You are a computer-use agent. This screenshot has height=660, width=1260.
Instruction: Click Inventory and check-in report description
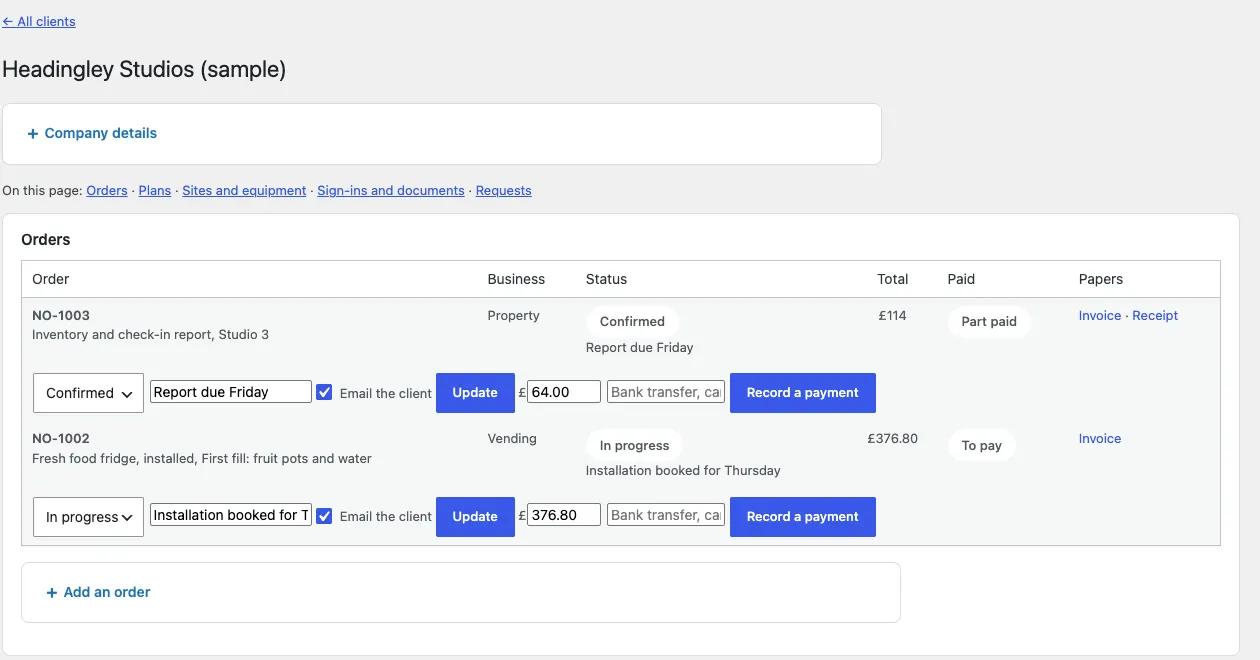point(151,334)
